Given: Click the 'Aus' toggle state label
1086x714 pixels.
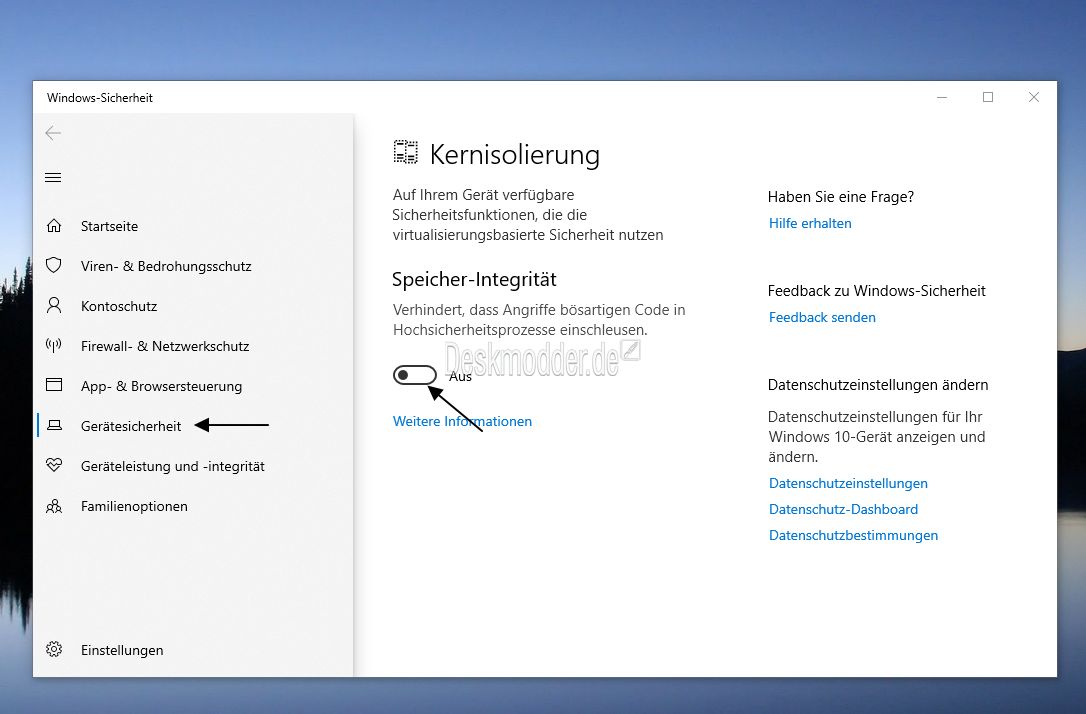Looking at the screenshot, I should (461, 376).
